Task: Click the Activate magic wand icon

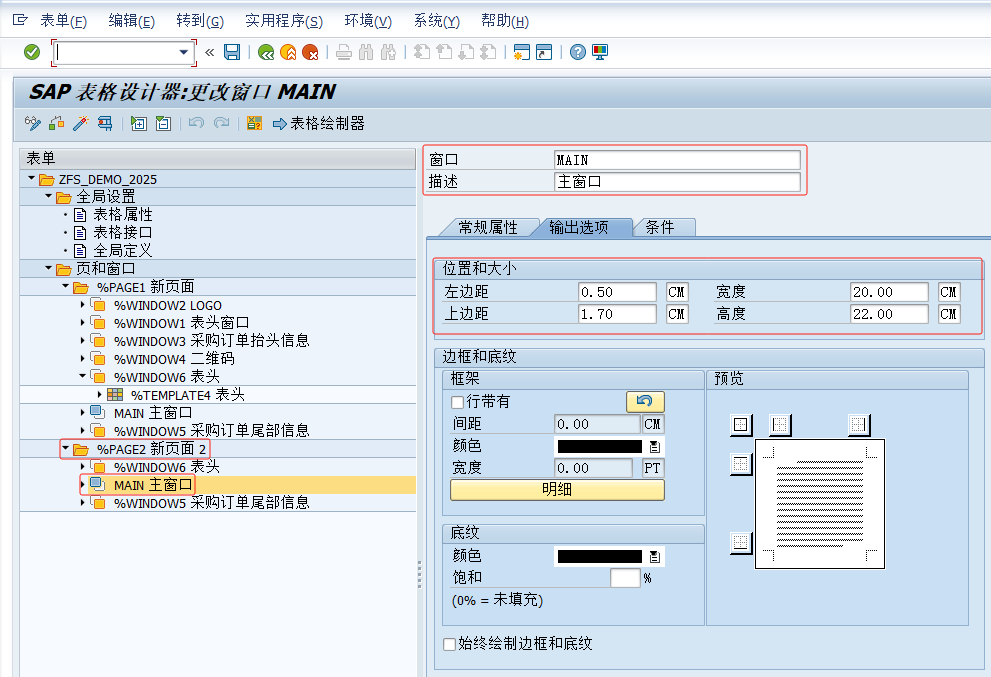Action: tap(80, 123)
